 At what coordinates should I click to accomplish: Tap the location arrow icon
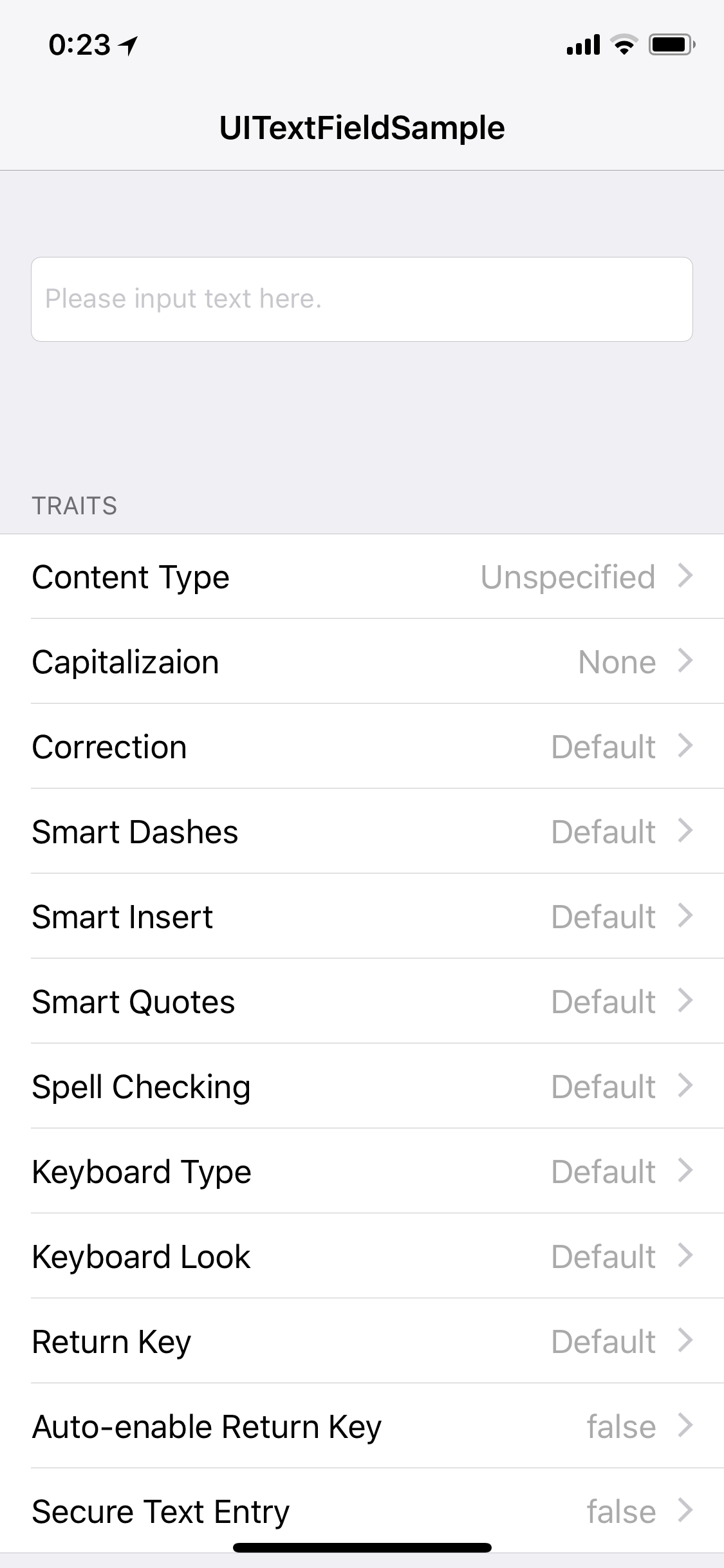tap(129, 45)
